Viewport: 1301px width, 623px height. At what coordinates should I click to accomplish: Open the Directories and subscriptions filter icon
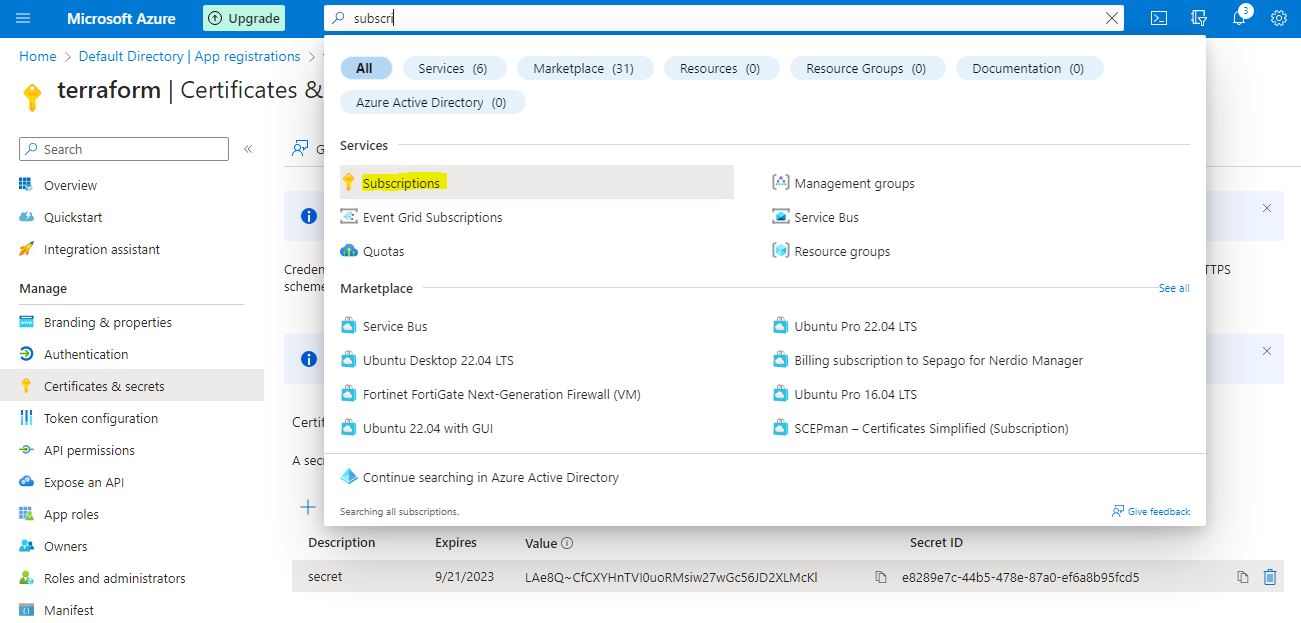point(1199,18)
